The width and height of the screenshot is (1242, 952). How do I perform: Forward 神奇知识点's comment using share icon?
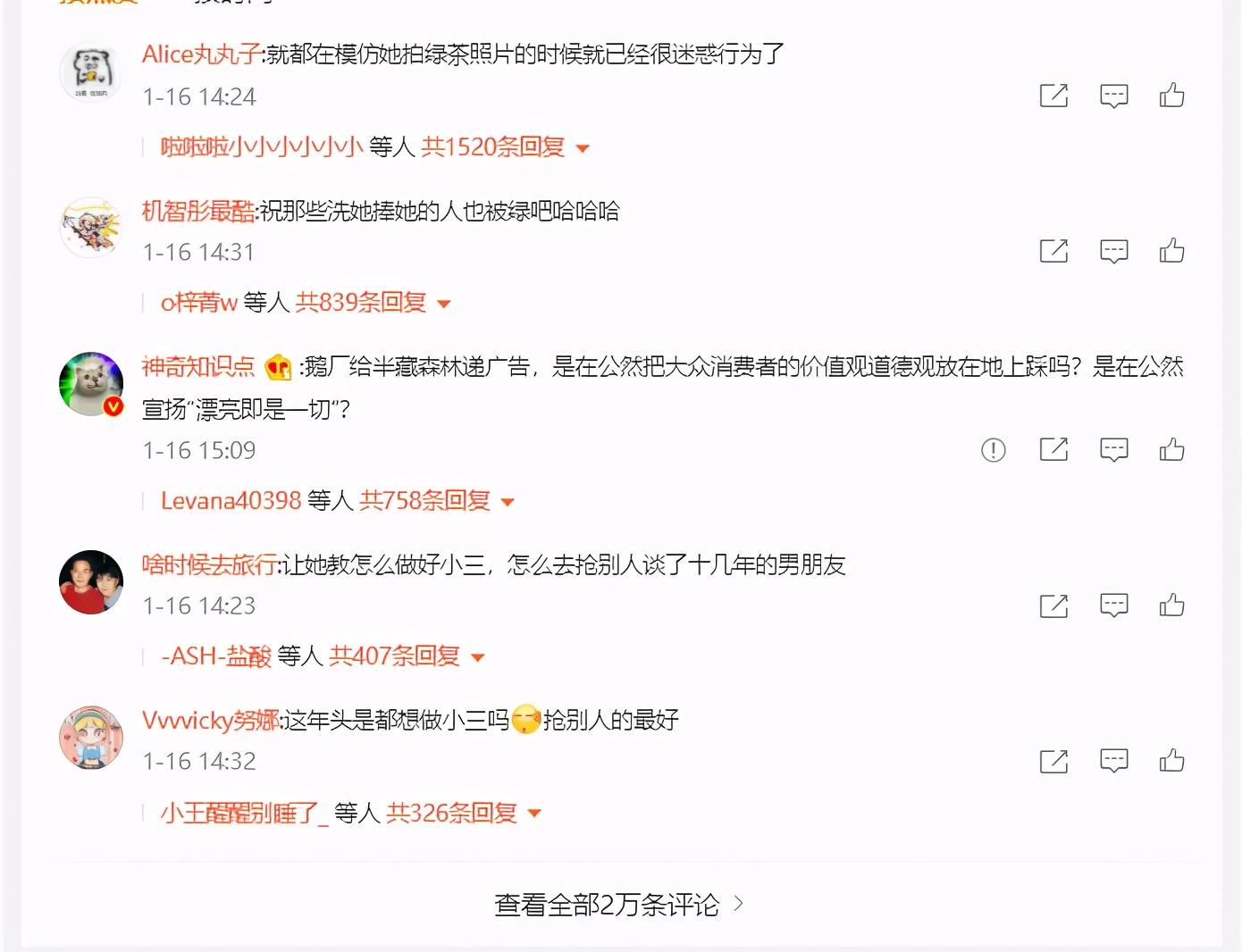[x=1054, y=449]
